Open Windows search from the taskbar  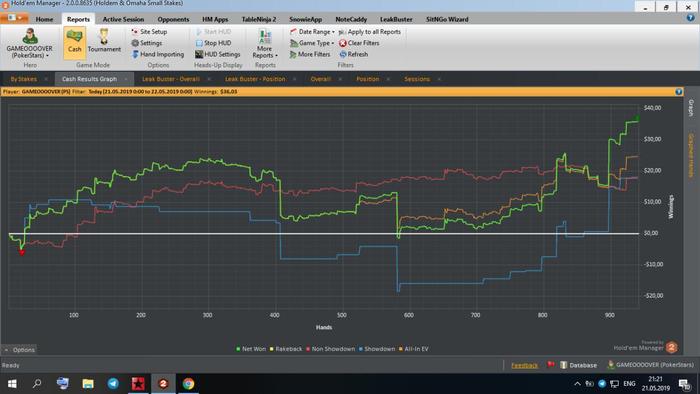[x=37, y=383]
